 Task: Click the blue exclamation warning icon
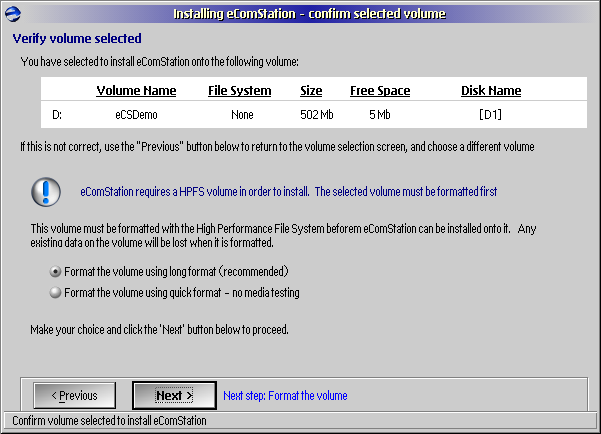tap(46, 192)
